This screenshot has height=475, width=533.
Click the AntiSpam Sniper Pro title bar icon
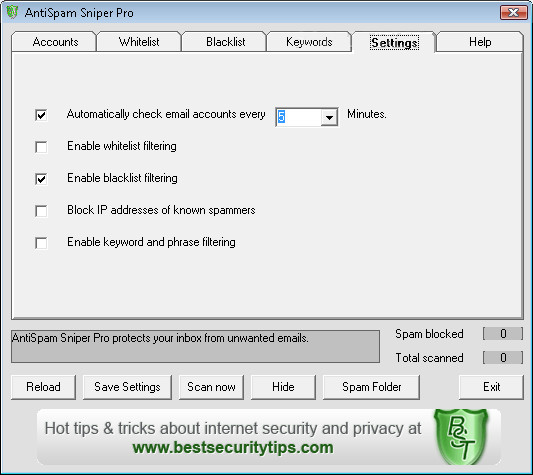(x=13, y=13)
